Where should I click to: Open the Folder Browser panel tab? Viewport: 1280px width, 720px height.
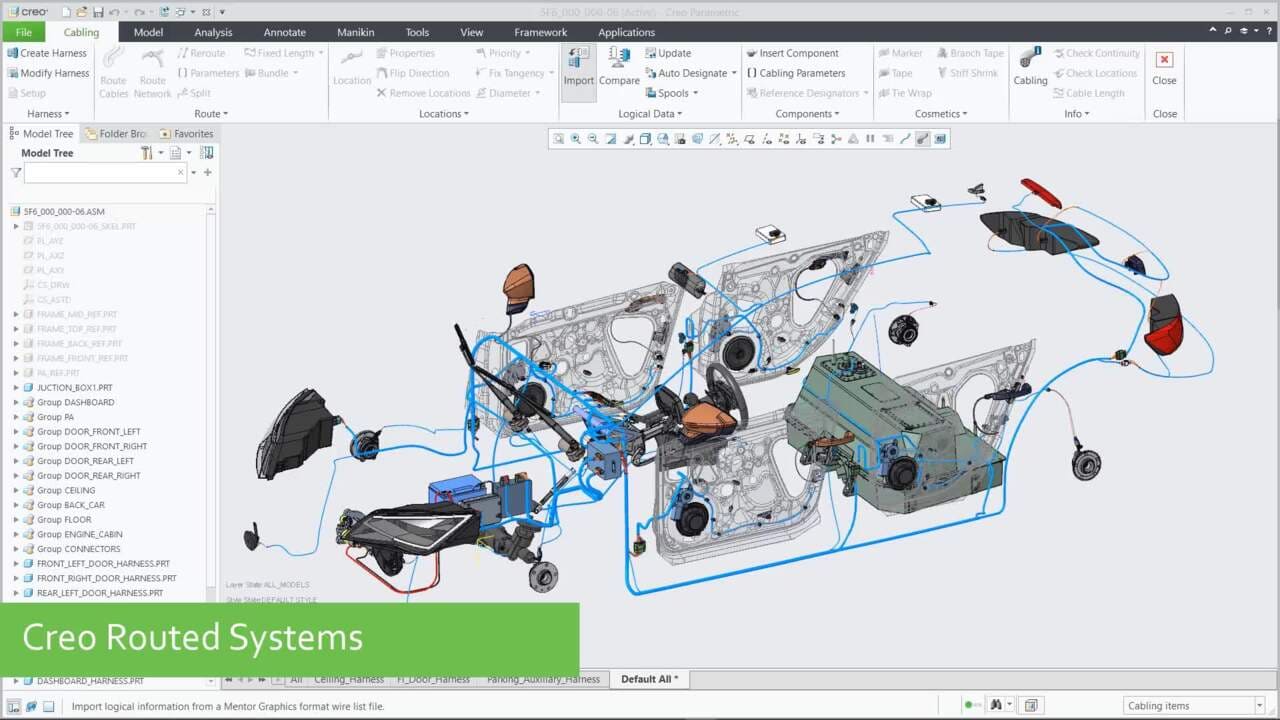[x=116, y=133]
